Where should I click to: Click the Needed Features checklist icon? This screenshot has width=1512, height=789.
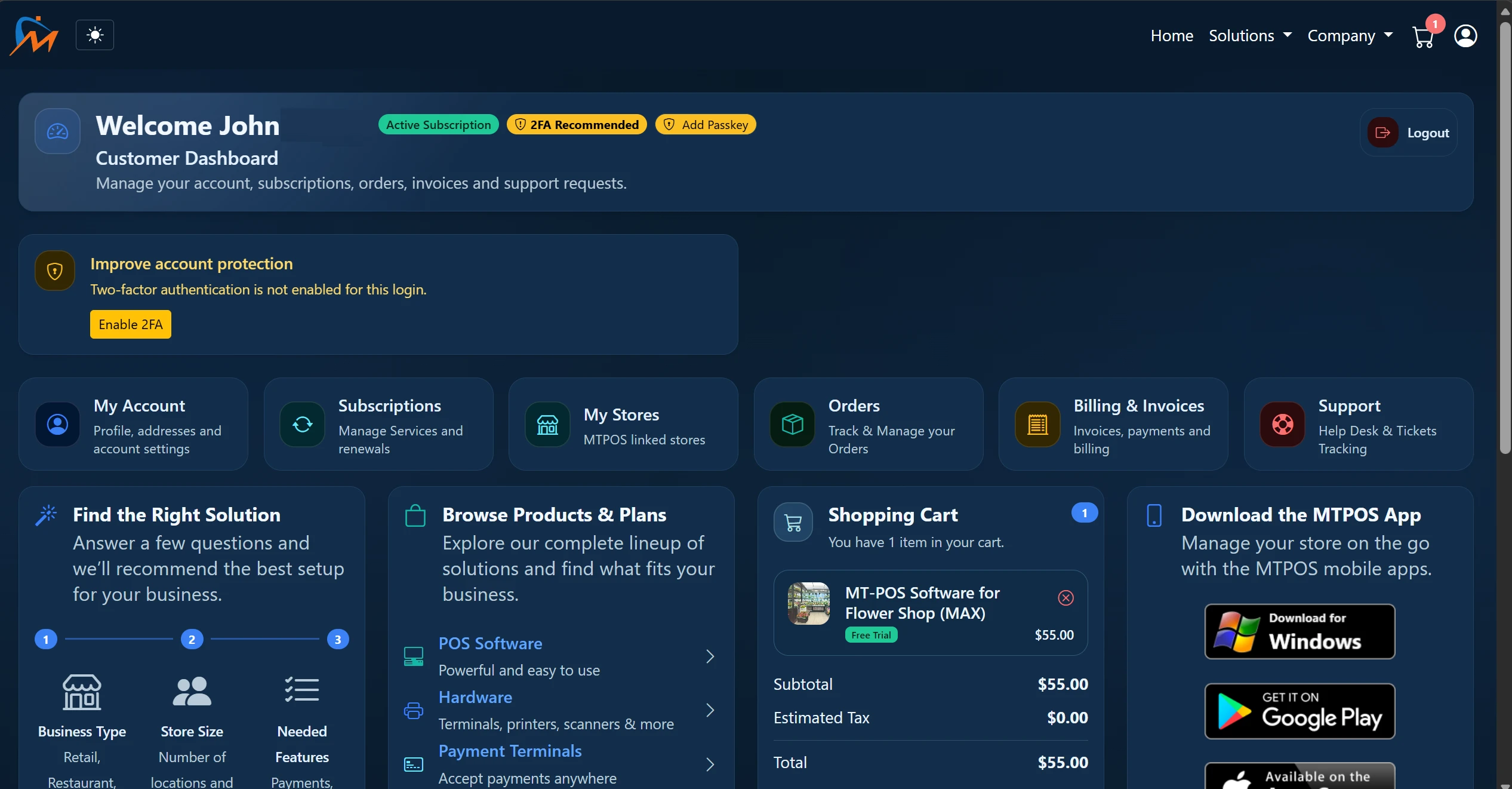pyautogui.click(x=302, y=690)
